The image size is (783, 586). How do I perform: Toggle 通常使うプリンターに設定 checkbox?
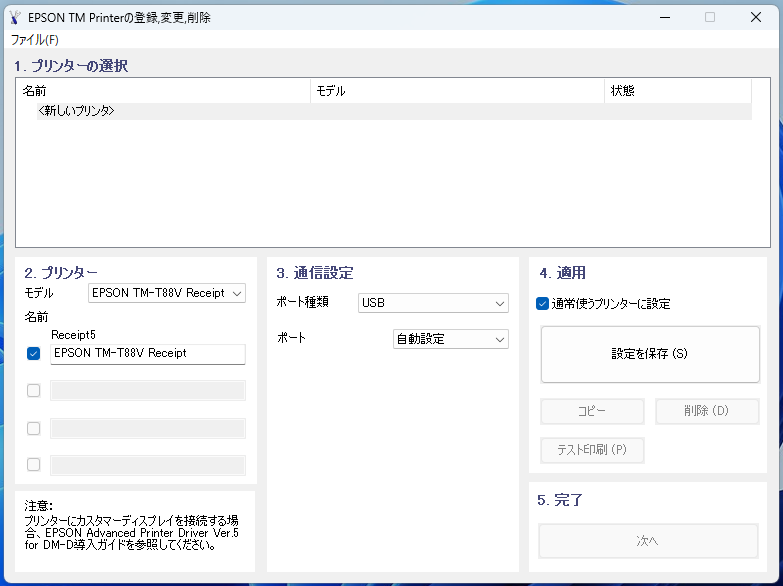point(542,304)
